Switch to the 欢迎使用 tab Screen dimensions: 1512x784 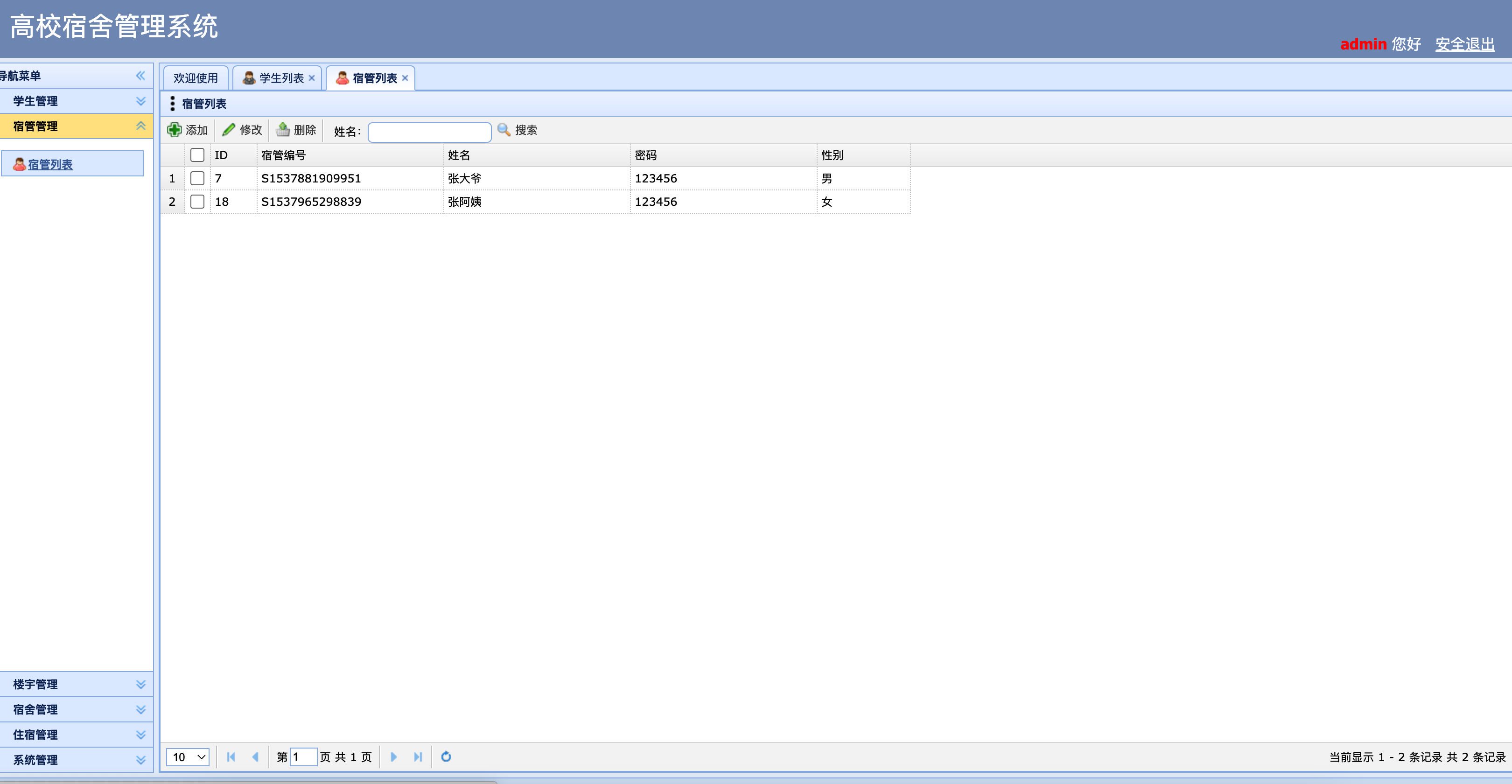click(x=196, y=78)
